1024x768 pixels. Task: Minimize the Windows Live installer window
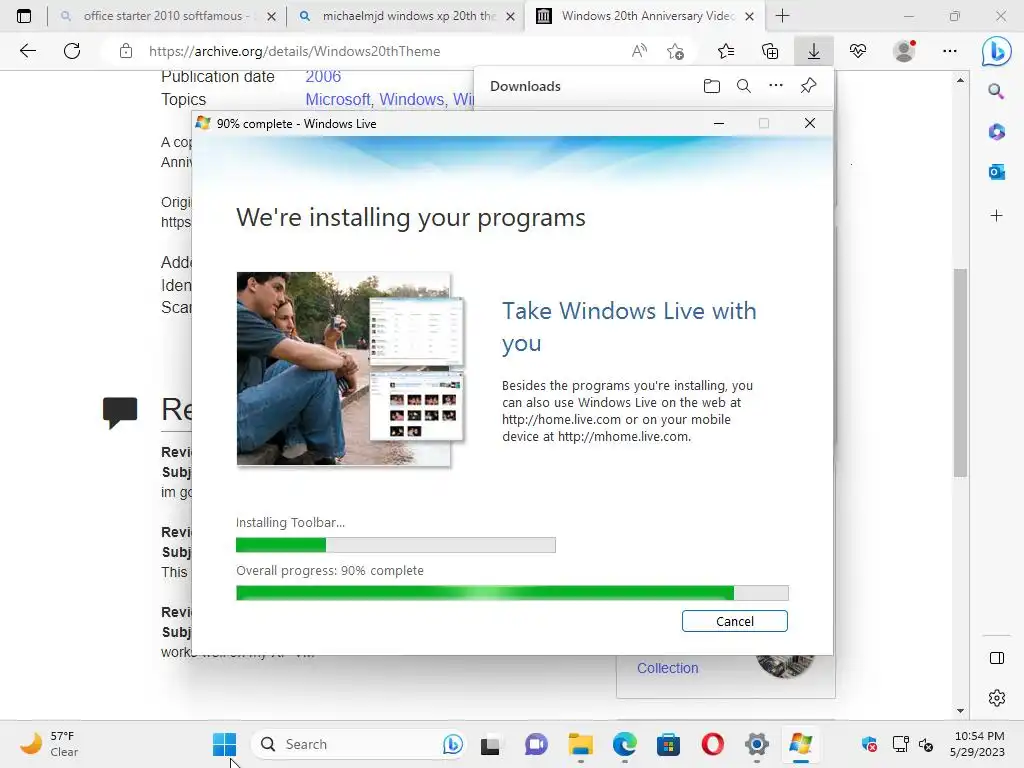719,123
